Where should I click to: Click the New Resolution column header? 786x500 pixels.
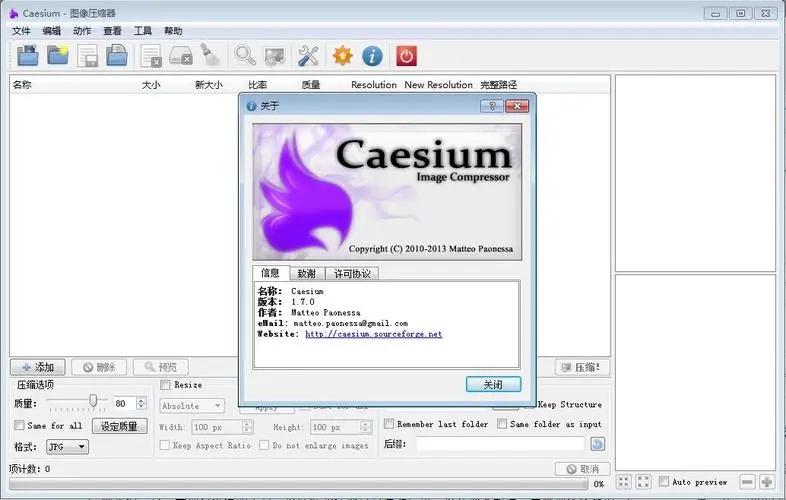(438, 85)
